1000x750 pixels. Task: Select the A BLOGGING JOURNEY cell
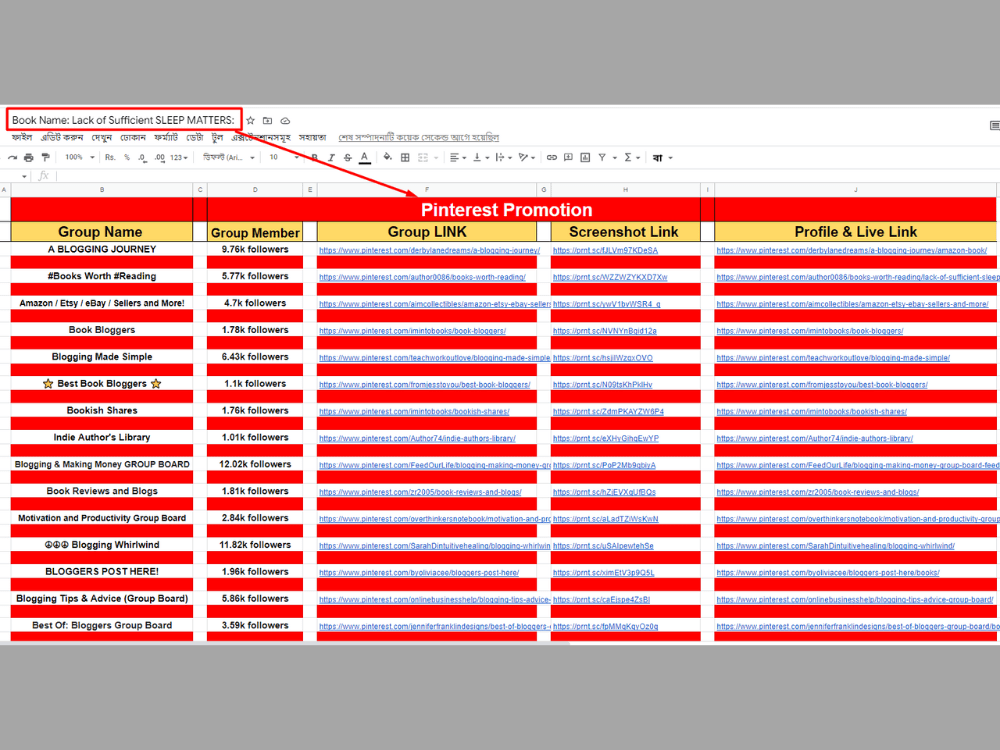tap(101, 249)
